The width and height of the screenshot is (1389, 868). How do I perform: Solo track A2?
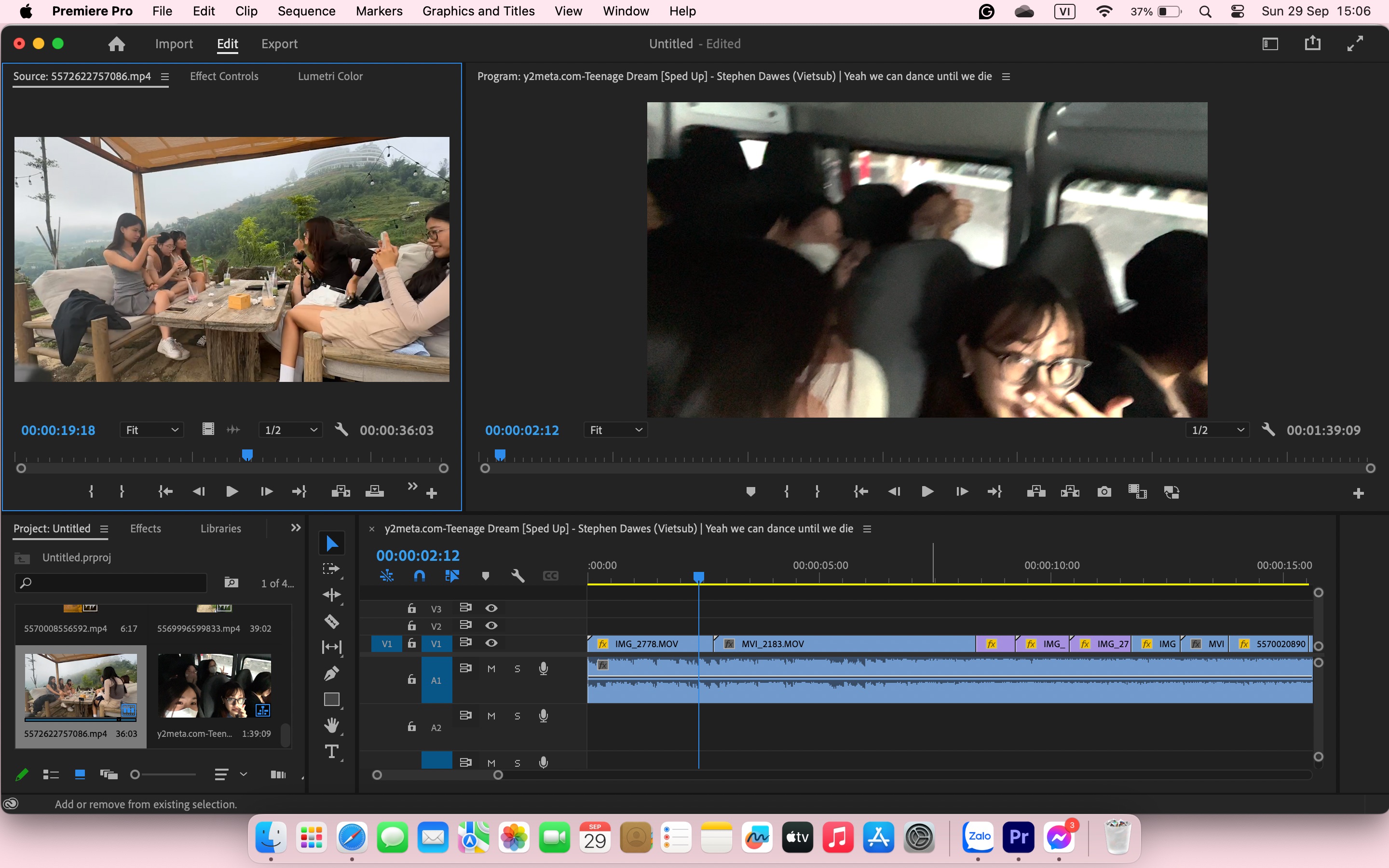(517, 716)
